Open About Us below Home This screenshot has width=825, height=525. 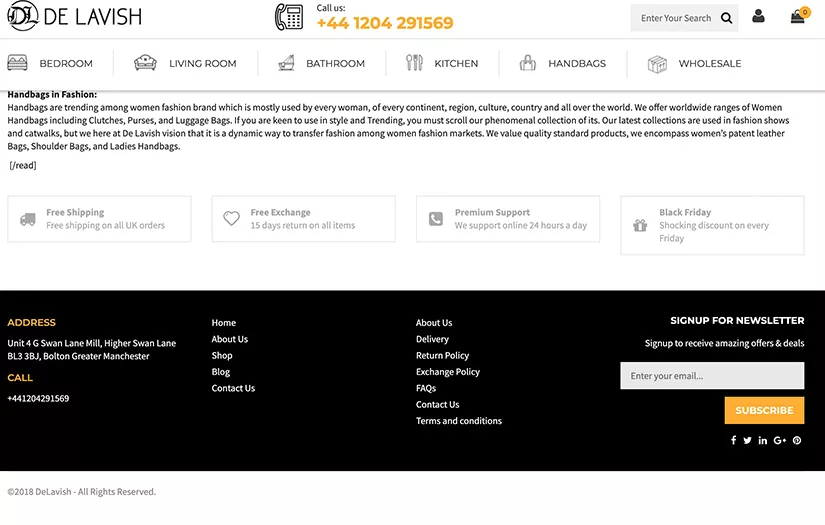(229, 339)
